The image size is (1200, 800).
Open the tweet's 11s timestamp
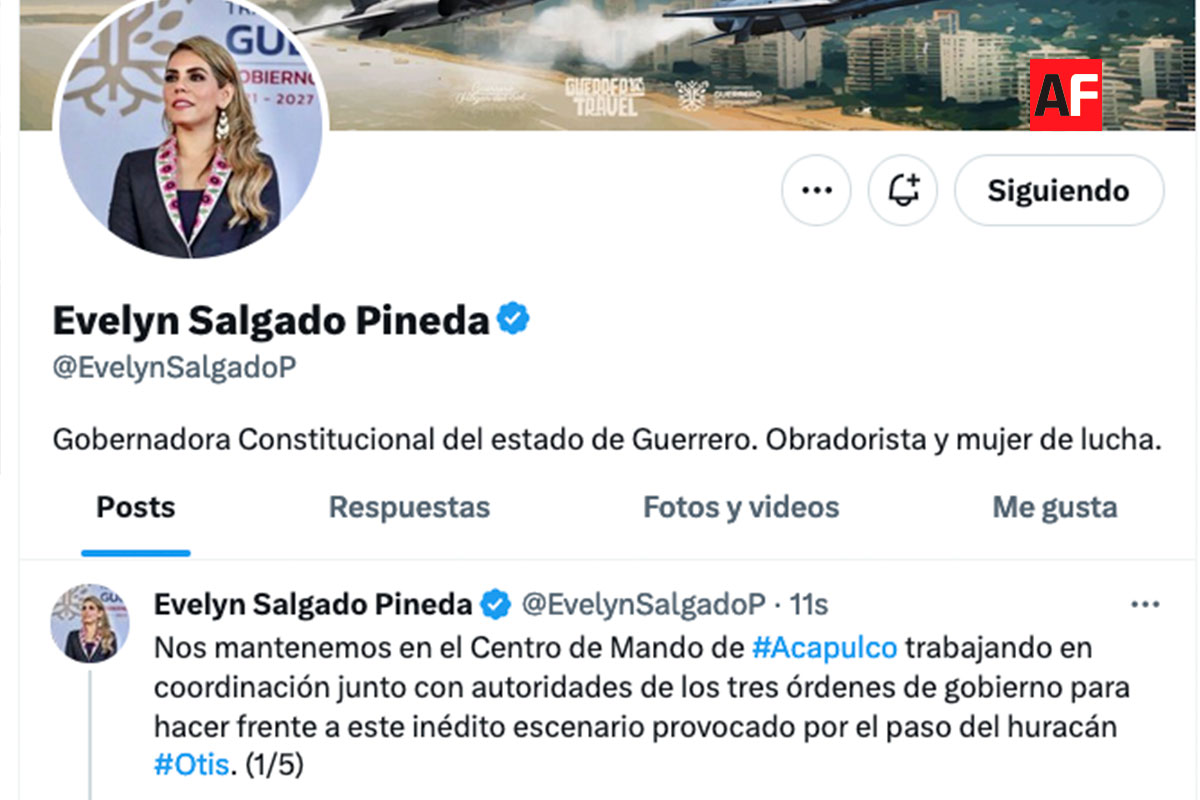(x=809, y=605)
